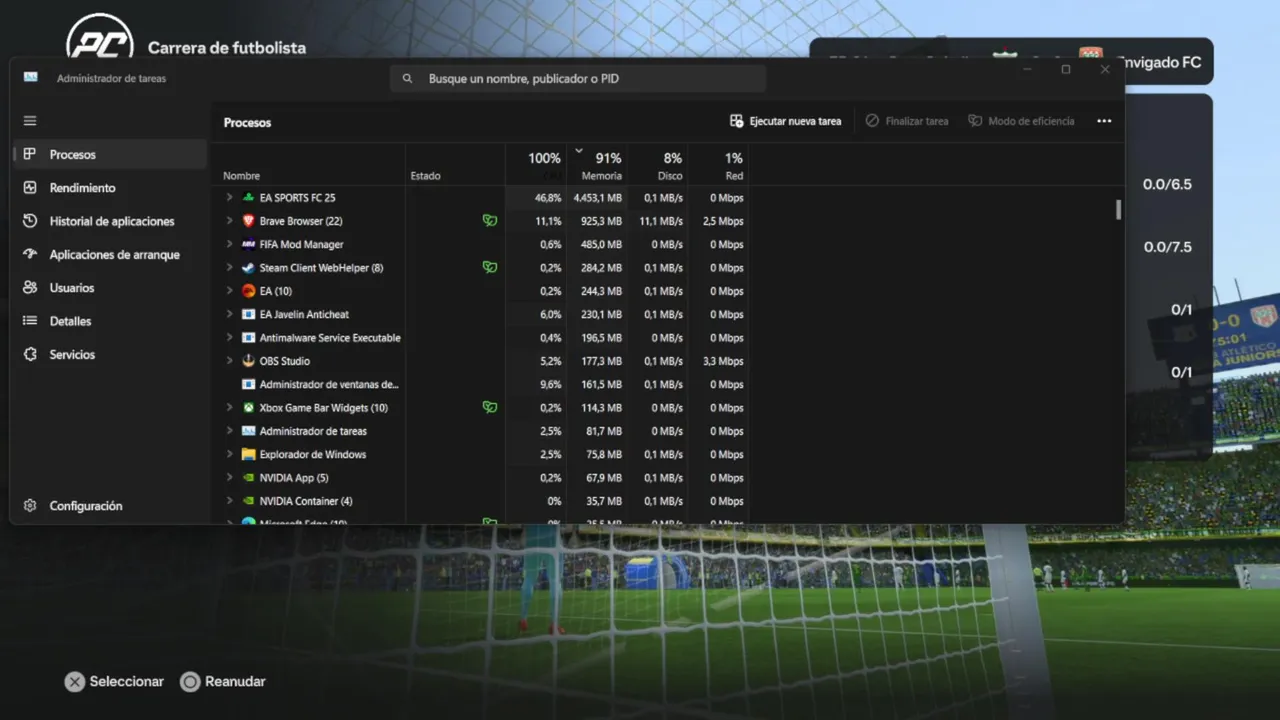
Task: Click Modo de eficiencia button
Action: point(1021,121)
